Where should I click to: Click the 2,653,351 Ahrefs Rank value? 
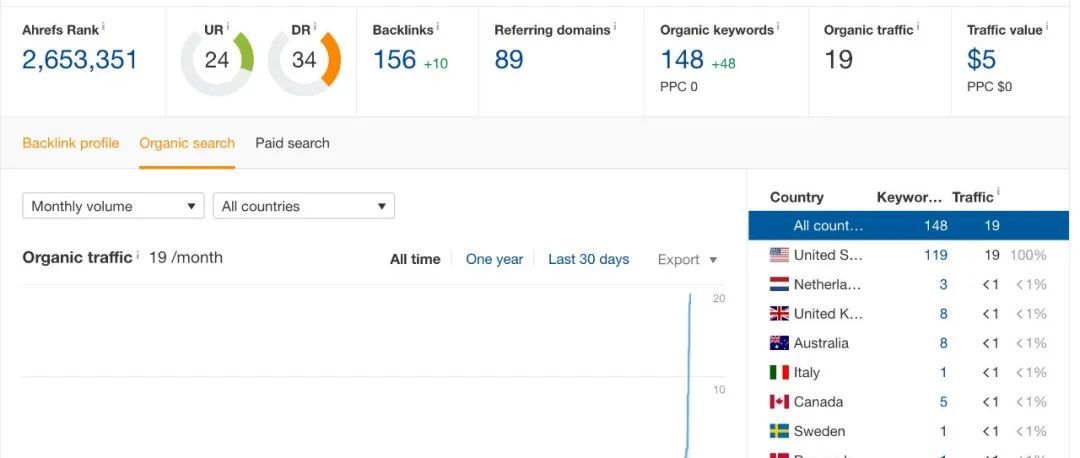80,60
